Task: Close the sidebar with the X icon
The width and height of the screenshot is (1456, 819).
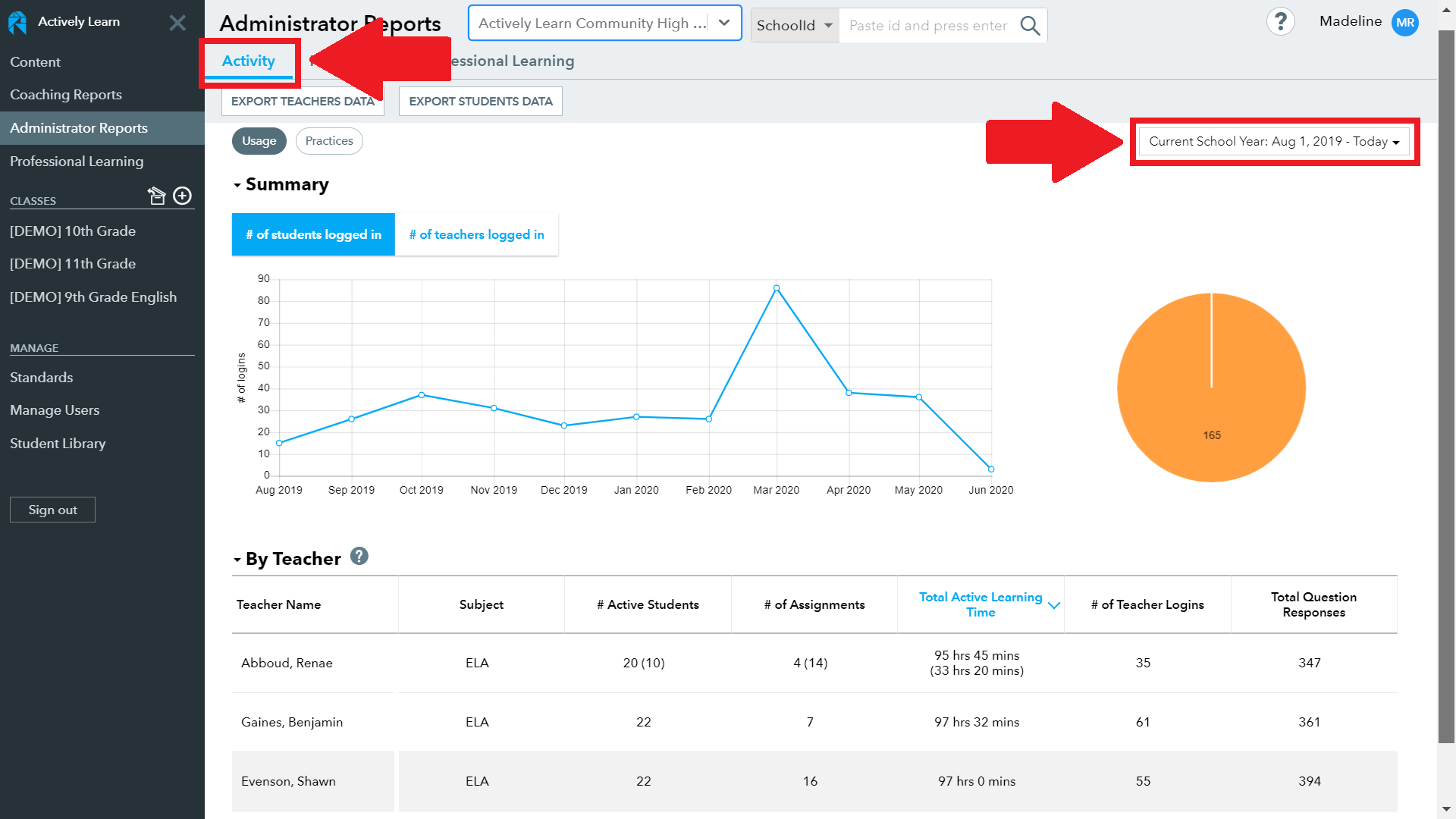Action: coord(177,22)
